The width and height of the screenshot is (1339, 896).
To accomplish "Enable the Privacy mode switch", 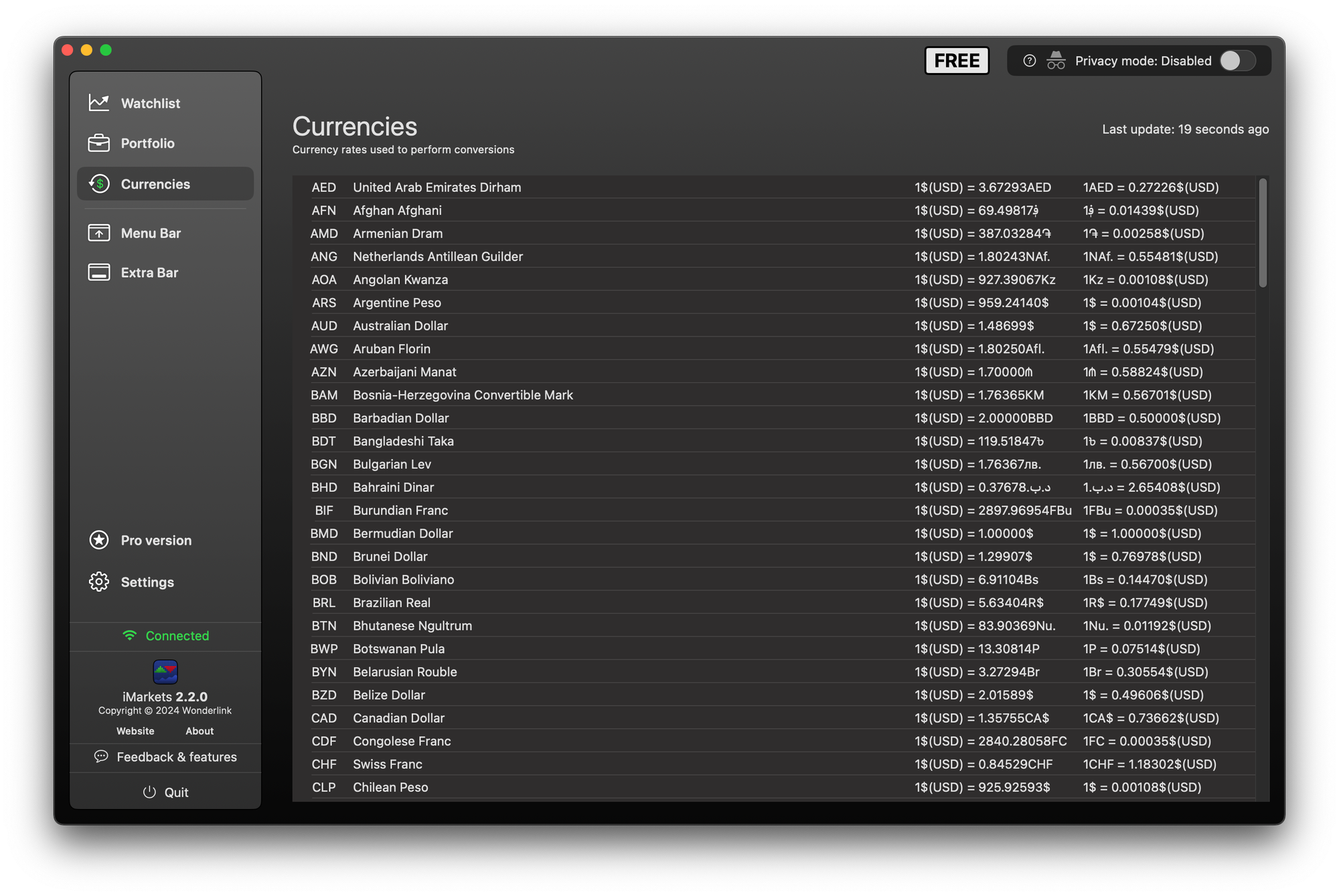I will tap(1237, 61).
